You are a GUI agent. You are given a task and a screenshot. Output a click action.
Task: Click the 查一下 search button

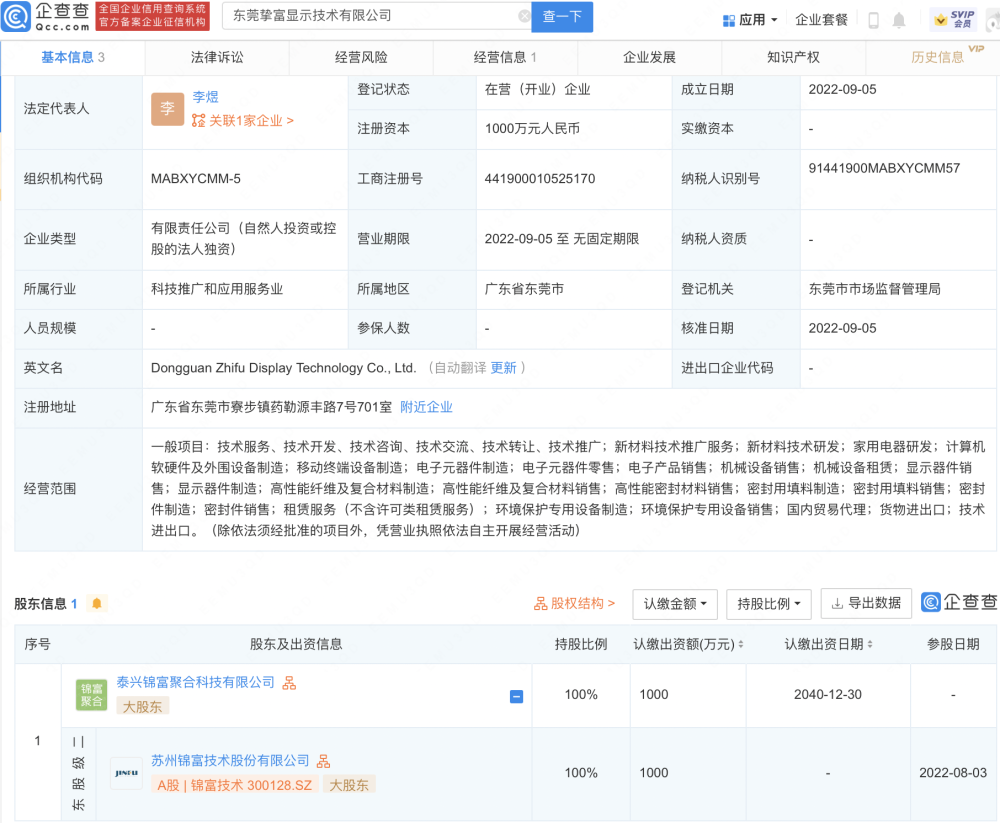click(x=562, y=16)
